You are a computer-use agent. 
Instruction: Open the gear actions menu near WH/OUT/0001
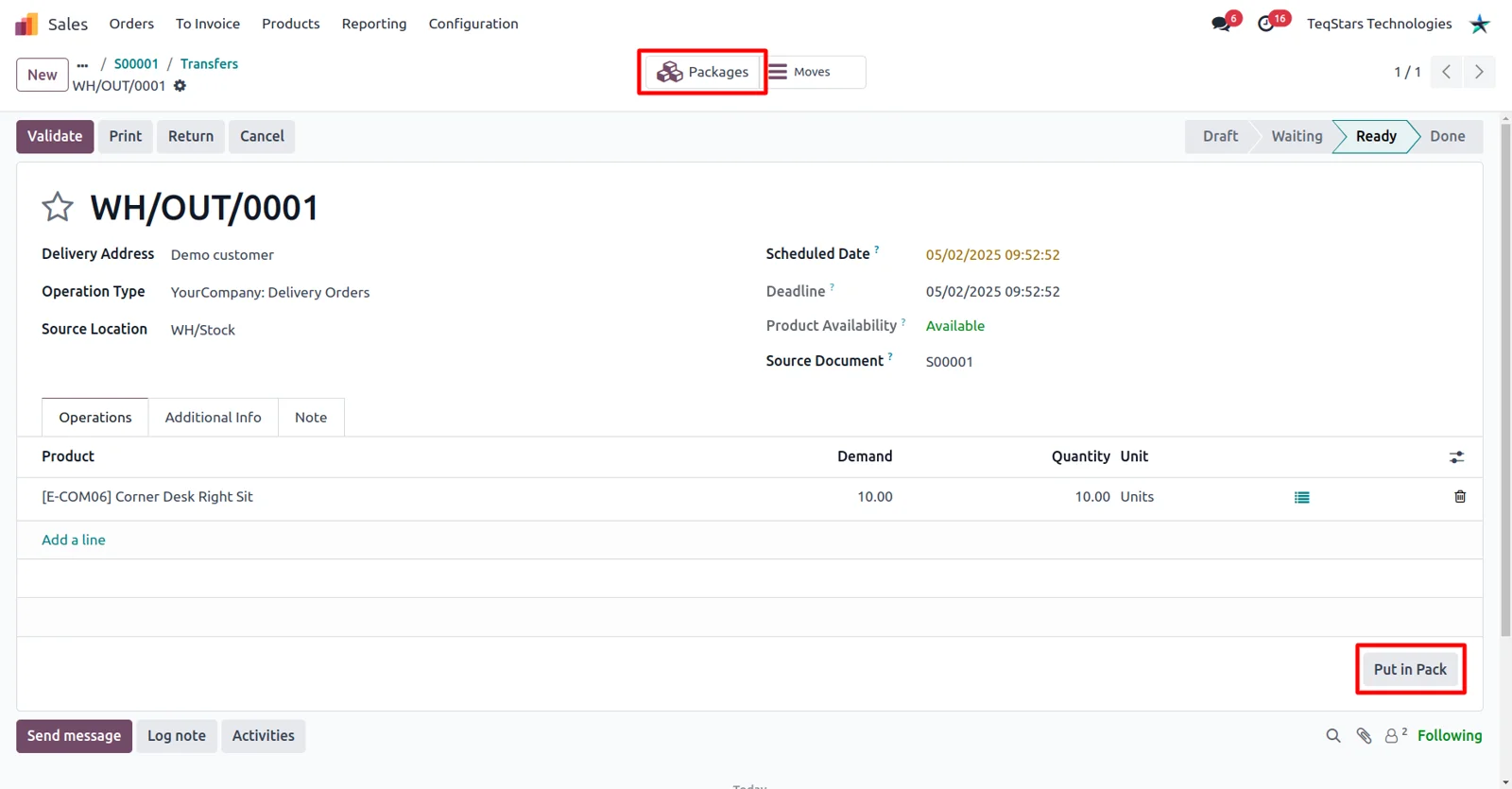coord(180,86)
